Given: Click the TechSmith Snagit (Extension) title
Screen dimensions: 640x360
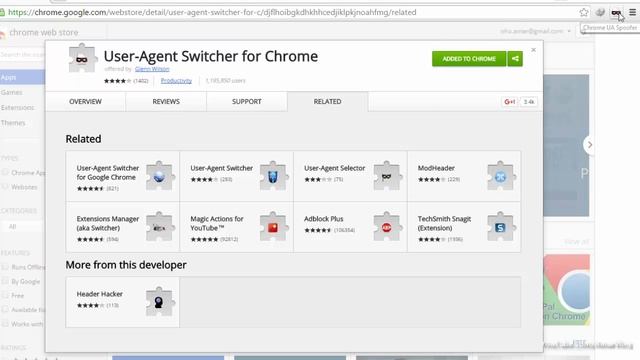Looking at the screenshot, I should pyautogui.click(x=444, y=223).
